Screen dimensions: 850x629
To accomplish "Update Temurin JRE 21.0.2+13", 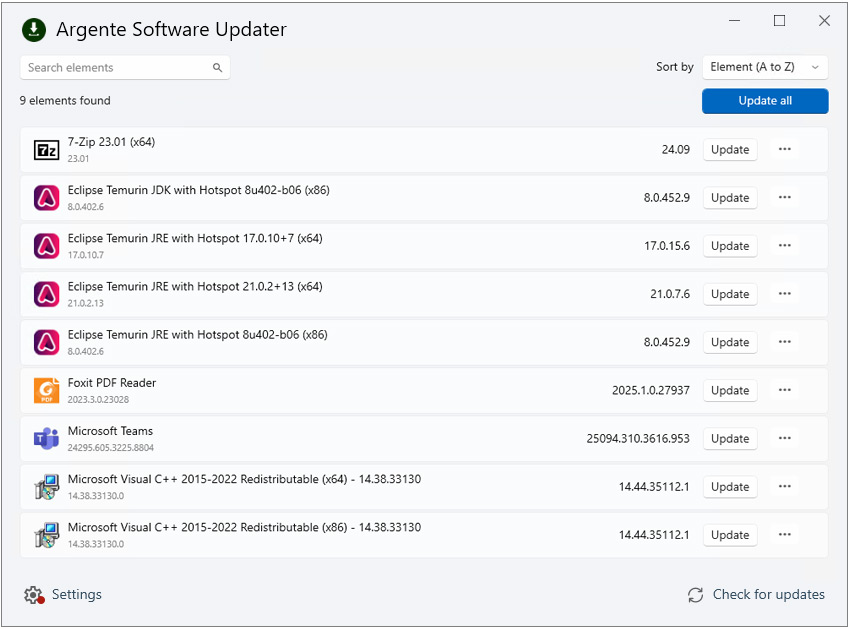I will [x=730, y=294].
